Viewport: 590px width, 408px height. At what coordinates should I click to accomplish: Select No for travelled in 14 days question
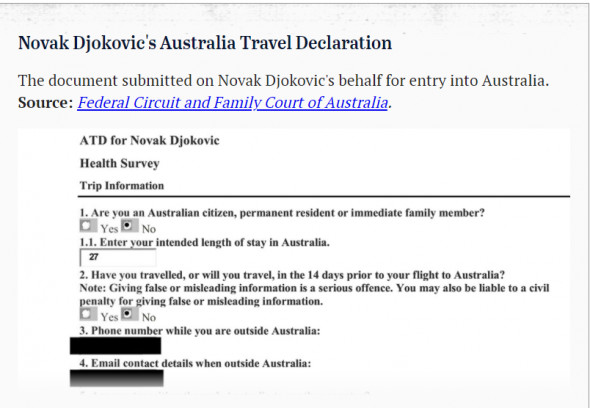click(129, 314)
